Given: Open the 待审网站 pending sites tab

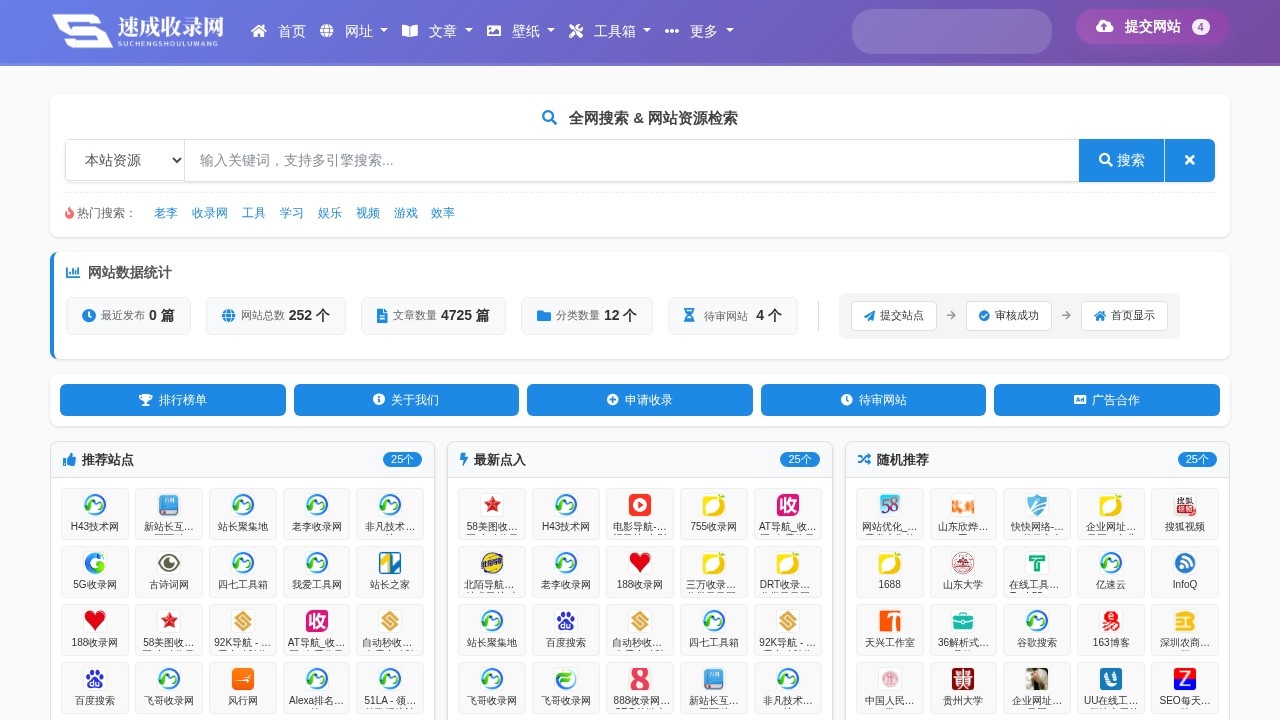Looking at the screenshot, I should [x=873, y=400].
